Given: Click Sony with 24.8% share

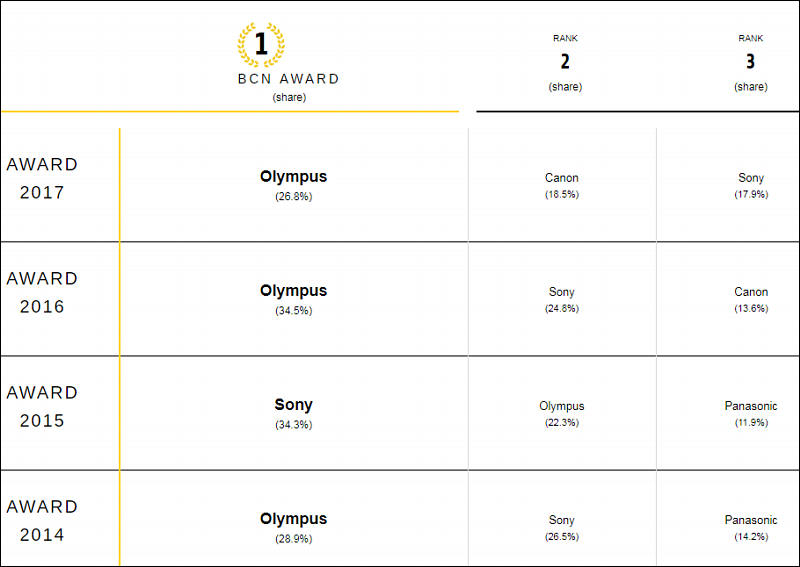Looking at the screenshot, I should pos(562,300).
